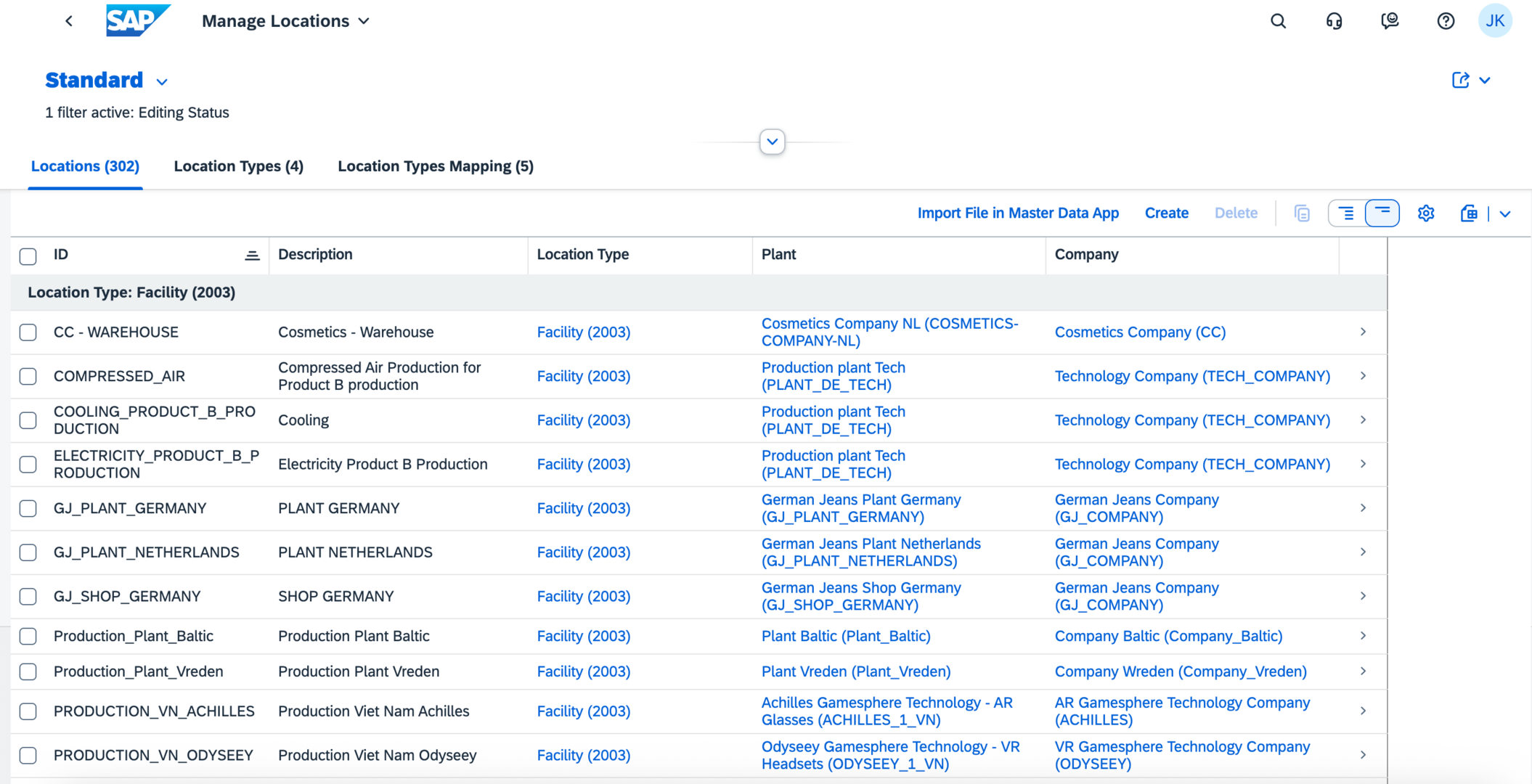1532x784 pixels.
Task: Open details arrow for GJ_SHOP_GERMANY row
Action: click(x=1363, y=596)
